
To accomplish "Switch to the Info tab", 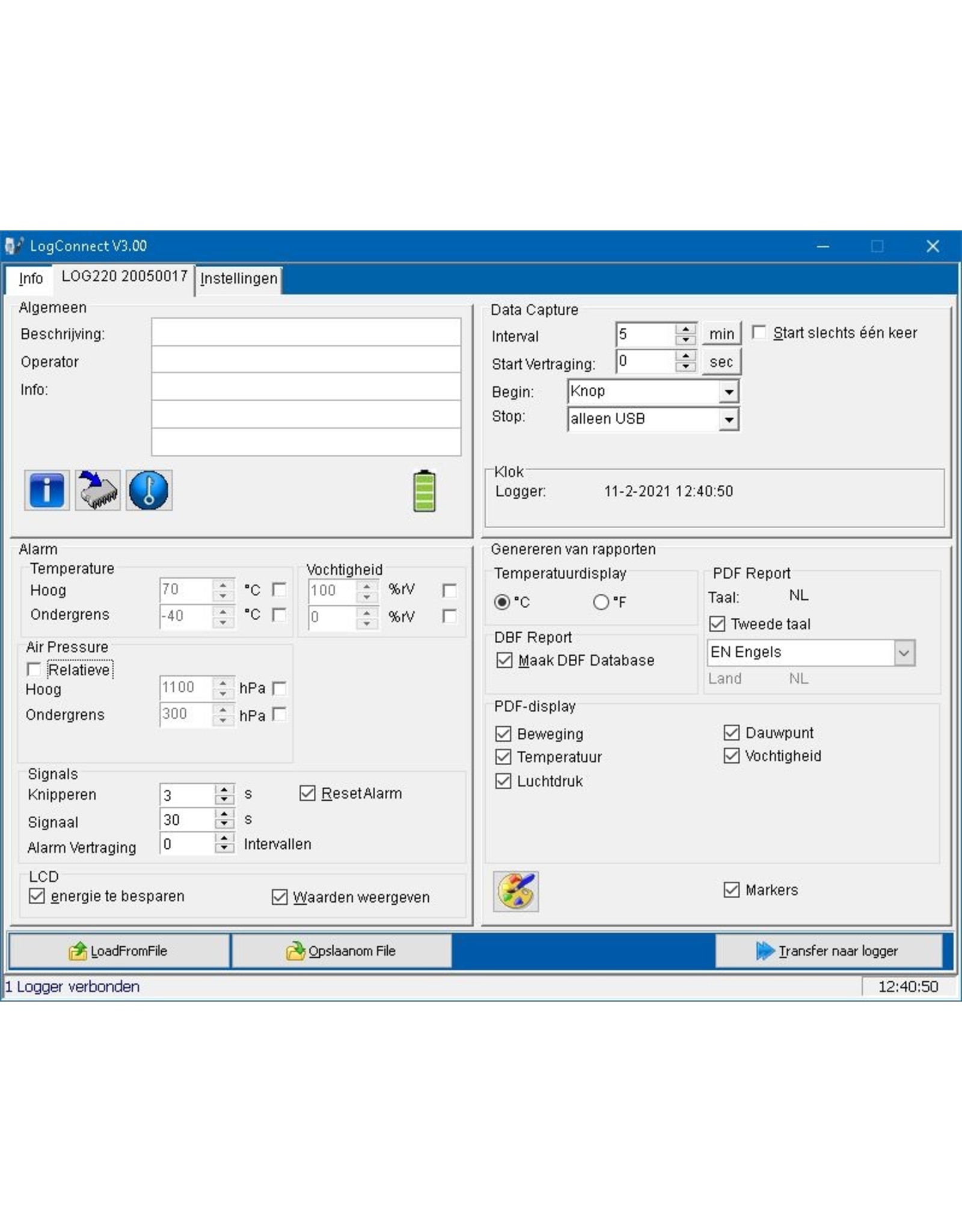I will [x=31, y=279].
